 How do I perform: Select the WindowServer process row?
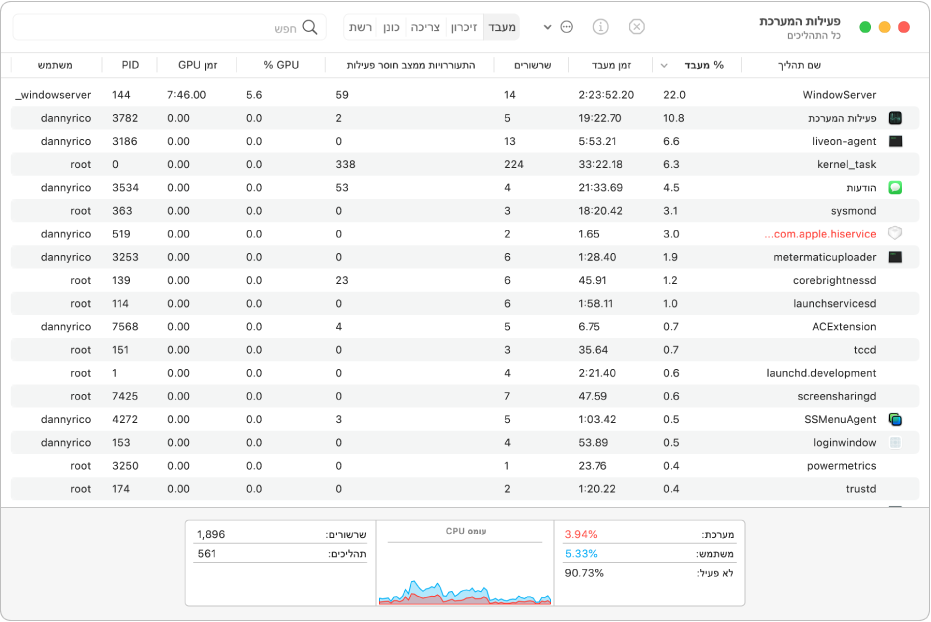tap(465, 95)
